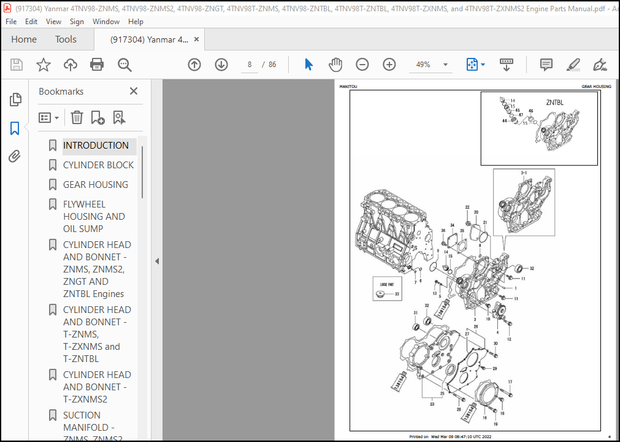The height and width of the screenshot is (442, 620).
Task: Collapse the navigation pane with left arrow
Action: tap(157, 261)
